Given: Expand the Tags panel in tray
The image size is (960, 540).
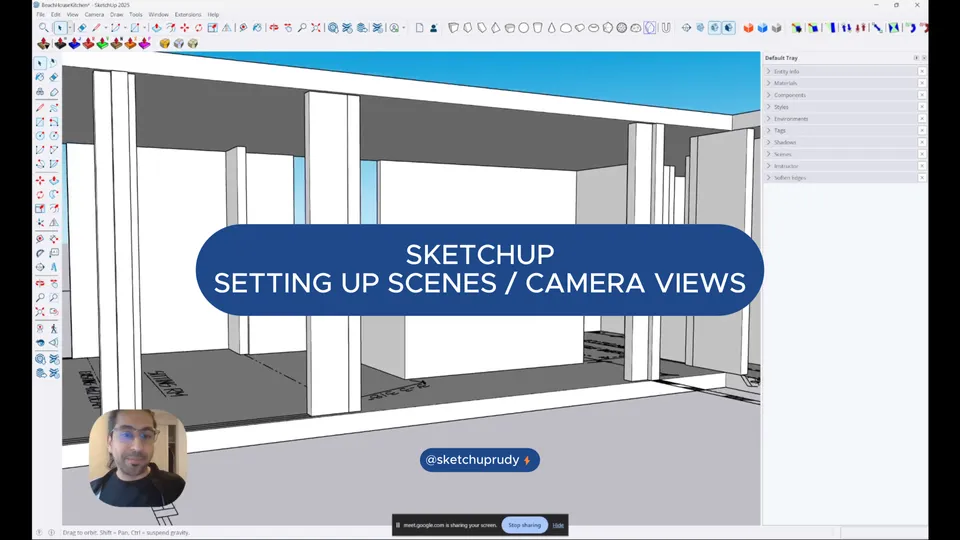Looking at the screenshot, I should (780, 130).
